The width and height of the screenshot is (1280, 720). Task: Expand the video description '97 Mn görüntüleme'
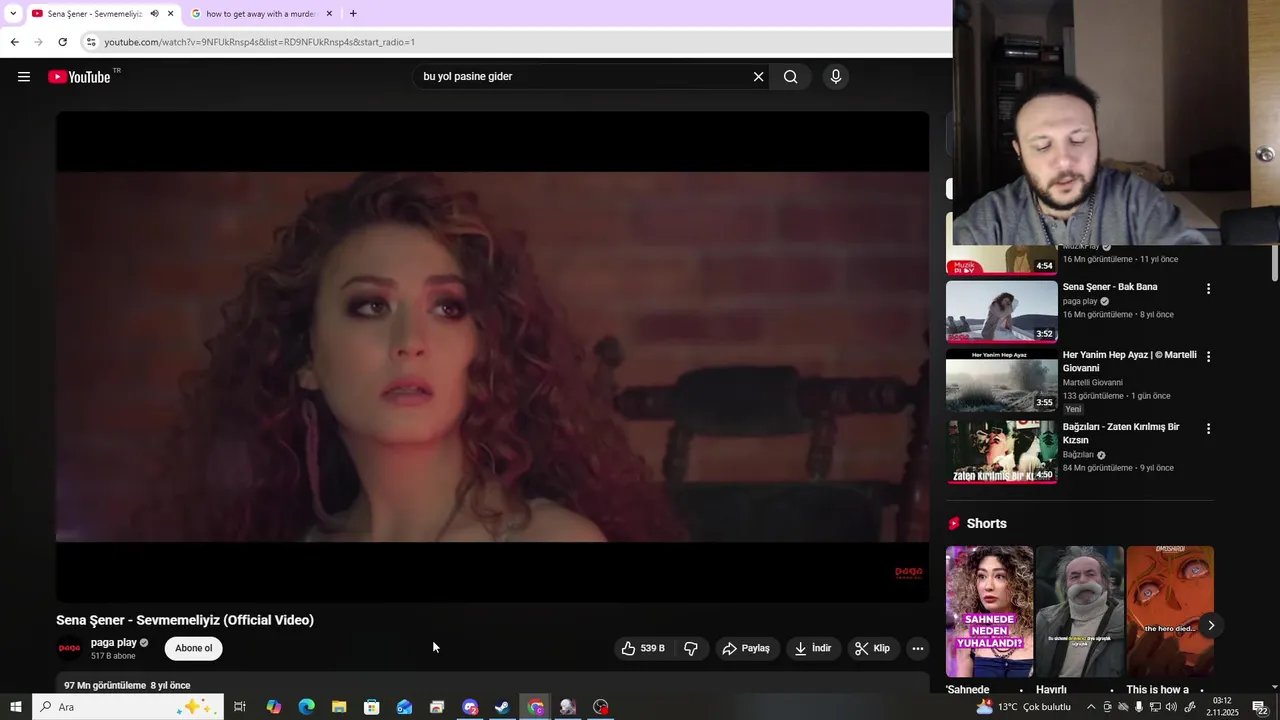coord(127,685)
